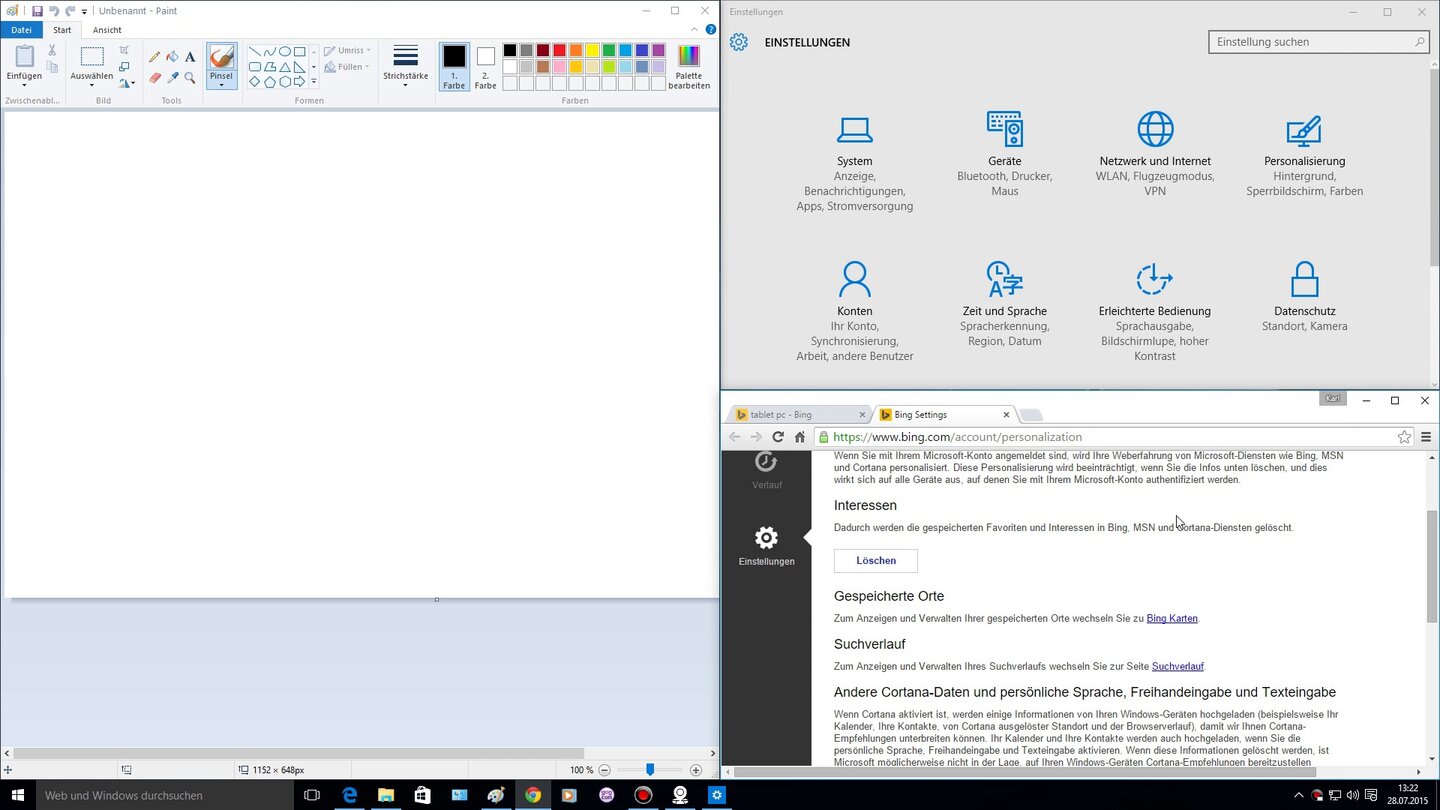This screenshot has height=810, width=1440.
Task: Open Konten settings category
Action: coord(855,311)
